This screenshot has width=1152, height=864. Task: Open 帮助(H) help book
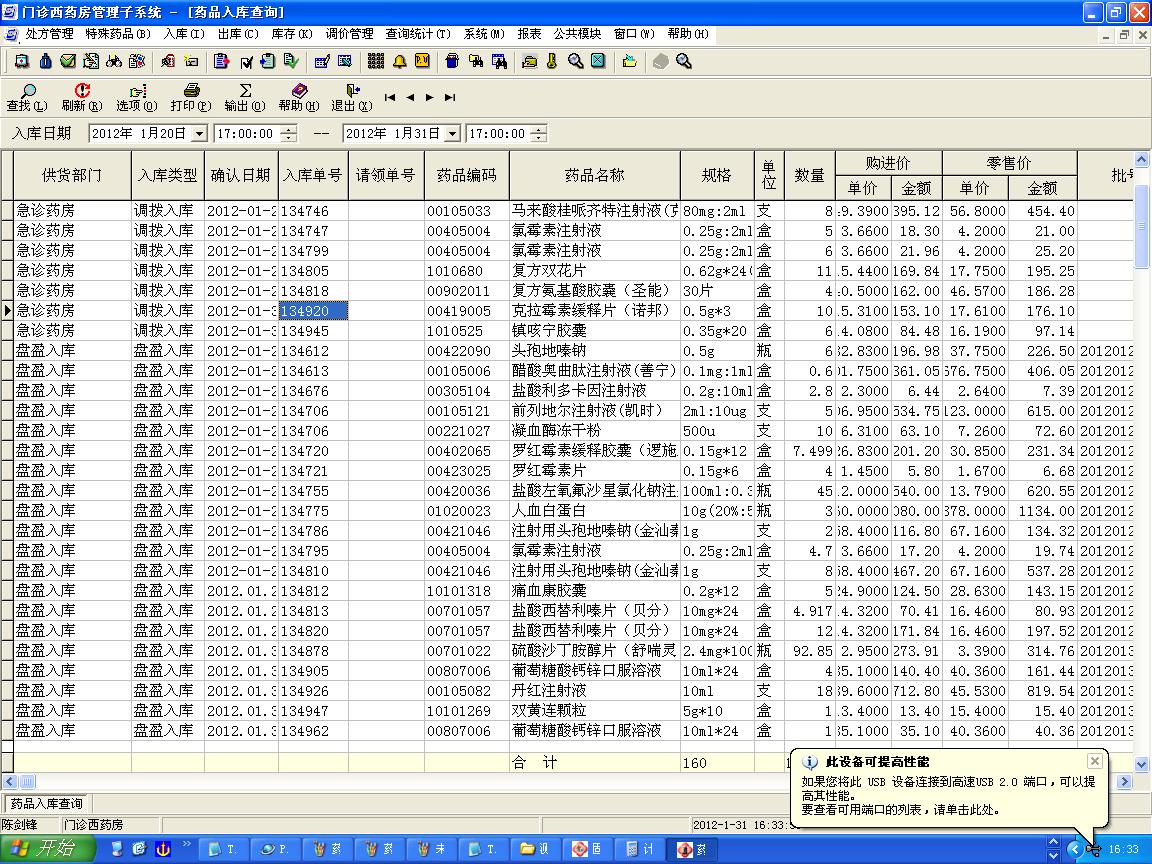coord(299,98)
